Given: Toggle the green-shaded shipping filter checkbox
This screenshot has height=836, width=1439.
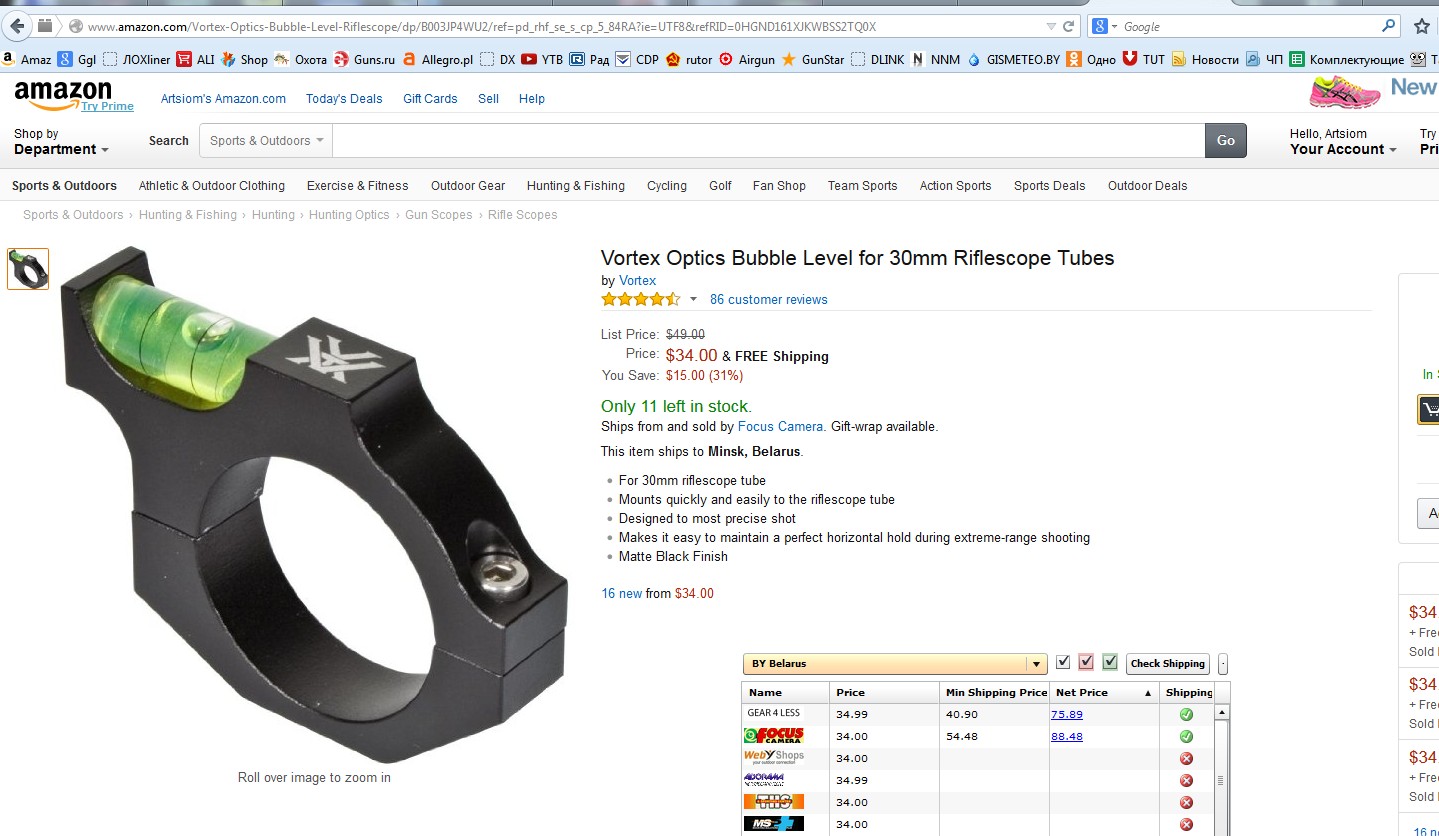Looking at the screenshot, I should tap(1109, 662).
